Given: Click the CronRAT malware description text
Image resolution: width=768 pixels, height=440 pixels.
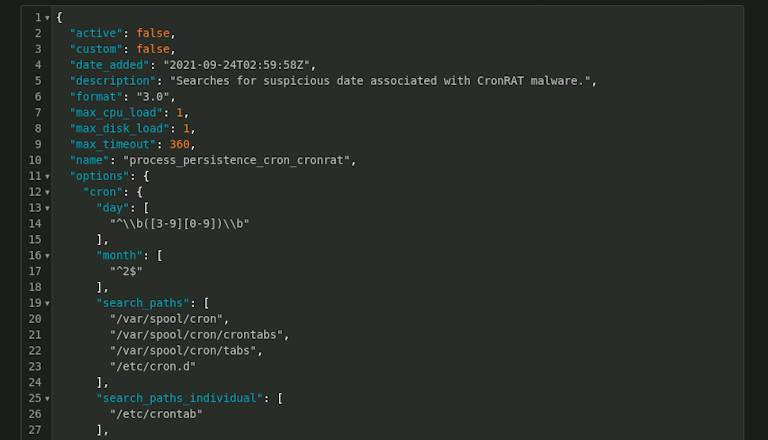Looking at the screenshot, I should [380, 81].
